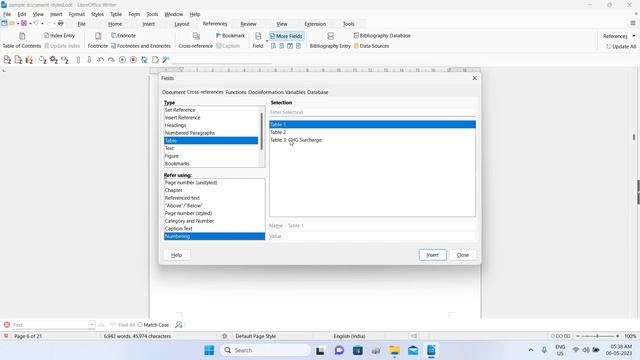640x360 pixels.
Task: Click LibreOffice Writer taskbar icon
Action: pyautogui.click(x=431, y=350)
